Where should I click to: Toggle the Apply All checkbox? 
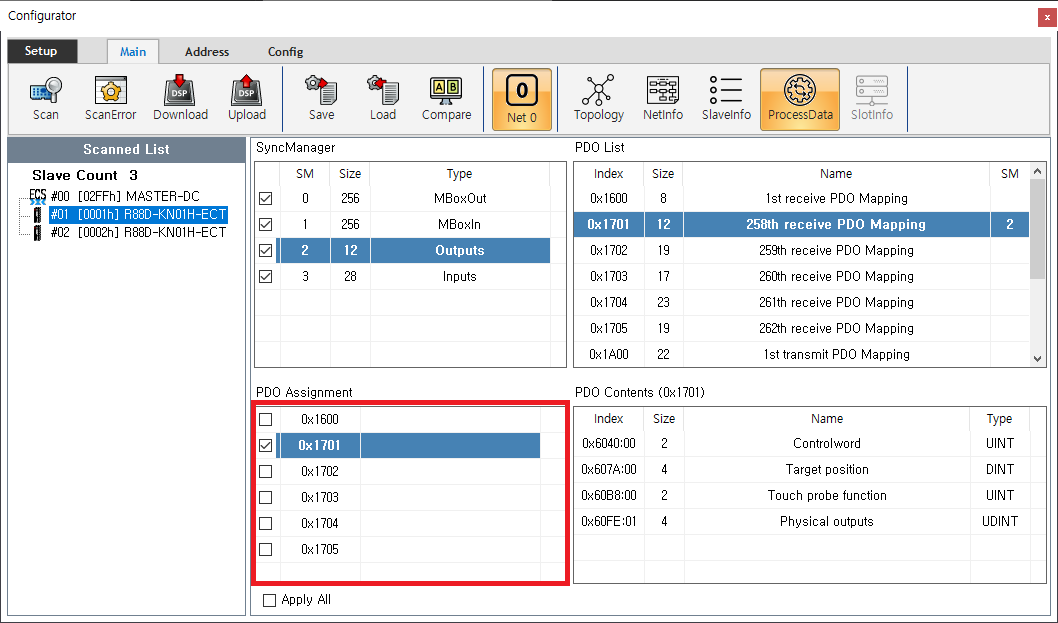269,600
